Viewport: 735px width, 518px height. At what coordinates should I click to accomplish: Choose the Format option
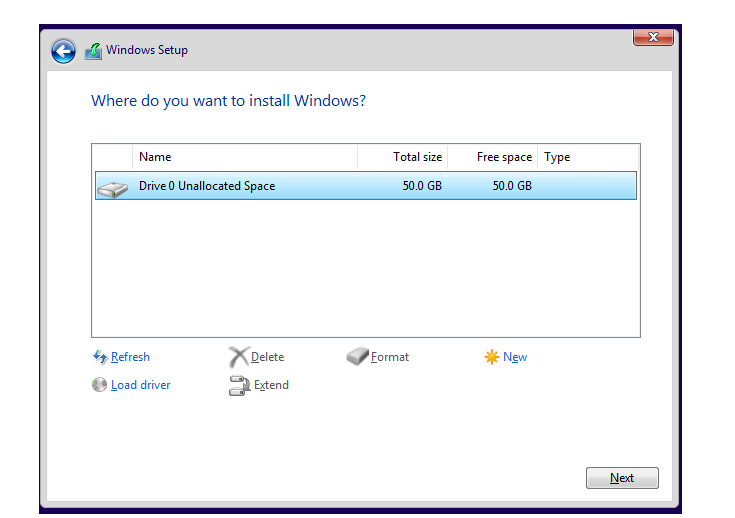click(390, 357)
